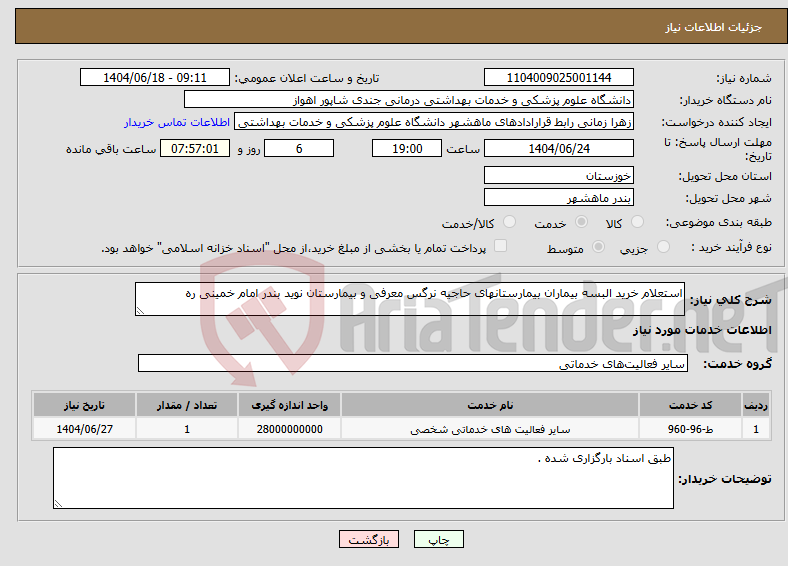Click the need number field 1104009025001144
This screenshot has width=788, height=566.
click(x=559, y=77)
